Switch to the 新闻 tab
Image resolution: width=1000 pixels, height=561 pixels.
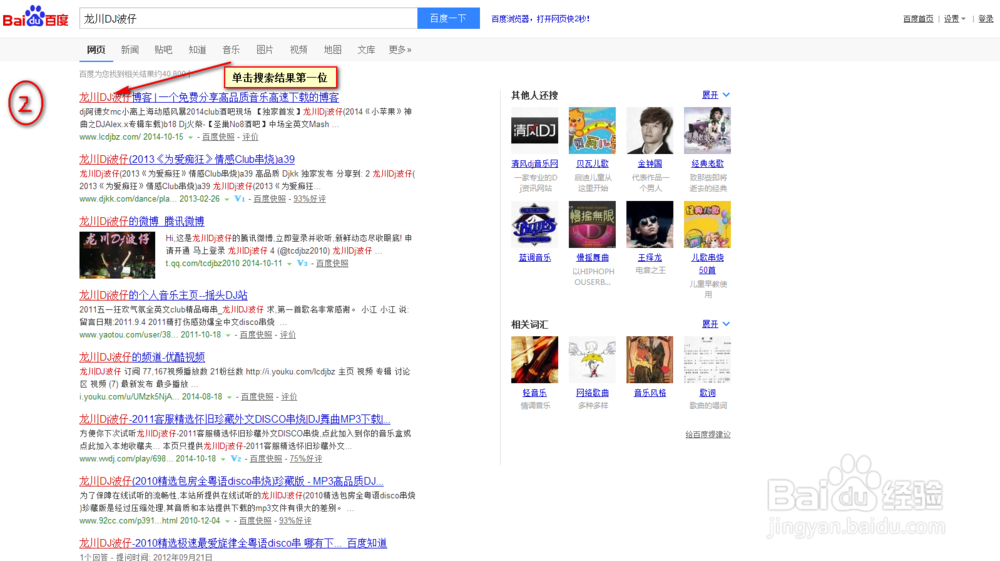(x=129, y=50)
